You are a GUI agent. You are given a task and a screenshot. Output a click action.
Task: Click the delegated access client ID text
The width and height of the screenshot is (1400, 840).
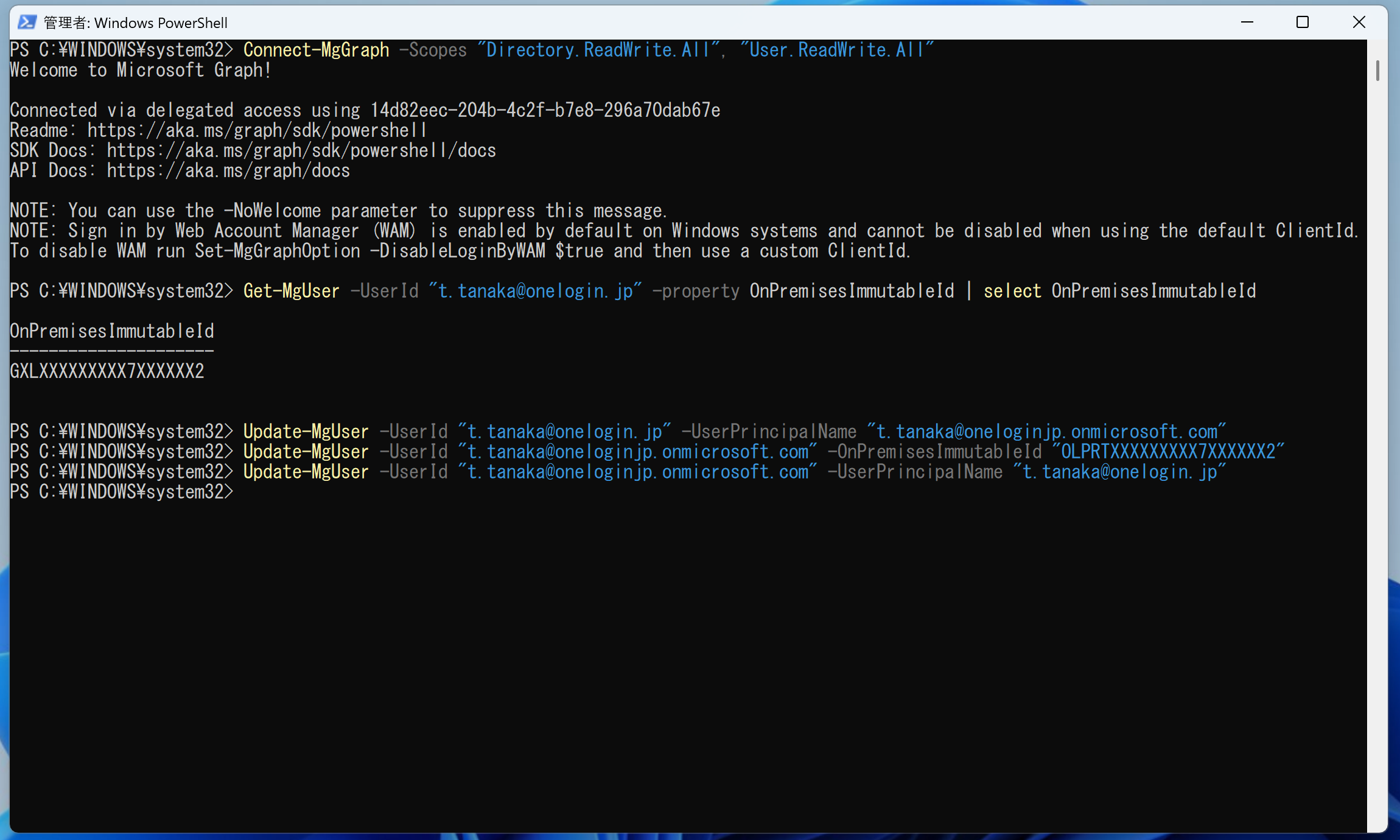[545, 110]
